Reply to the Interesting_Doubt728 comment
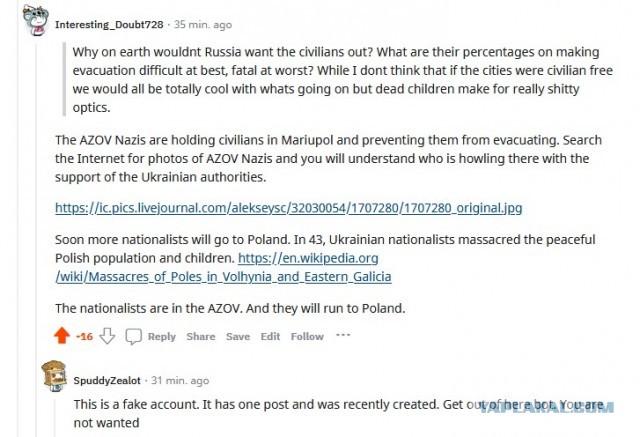Screen dimensions: 640x437 tap(162, 337)
